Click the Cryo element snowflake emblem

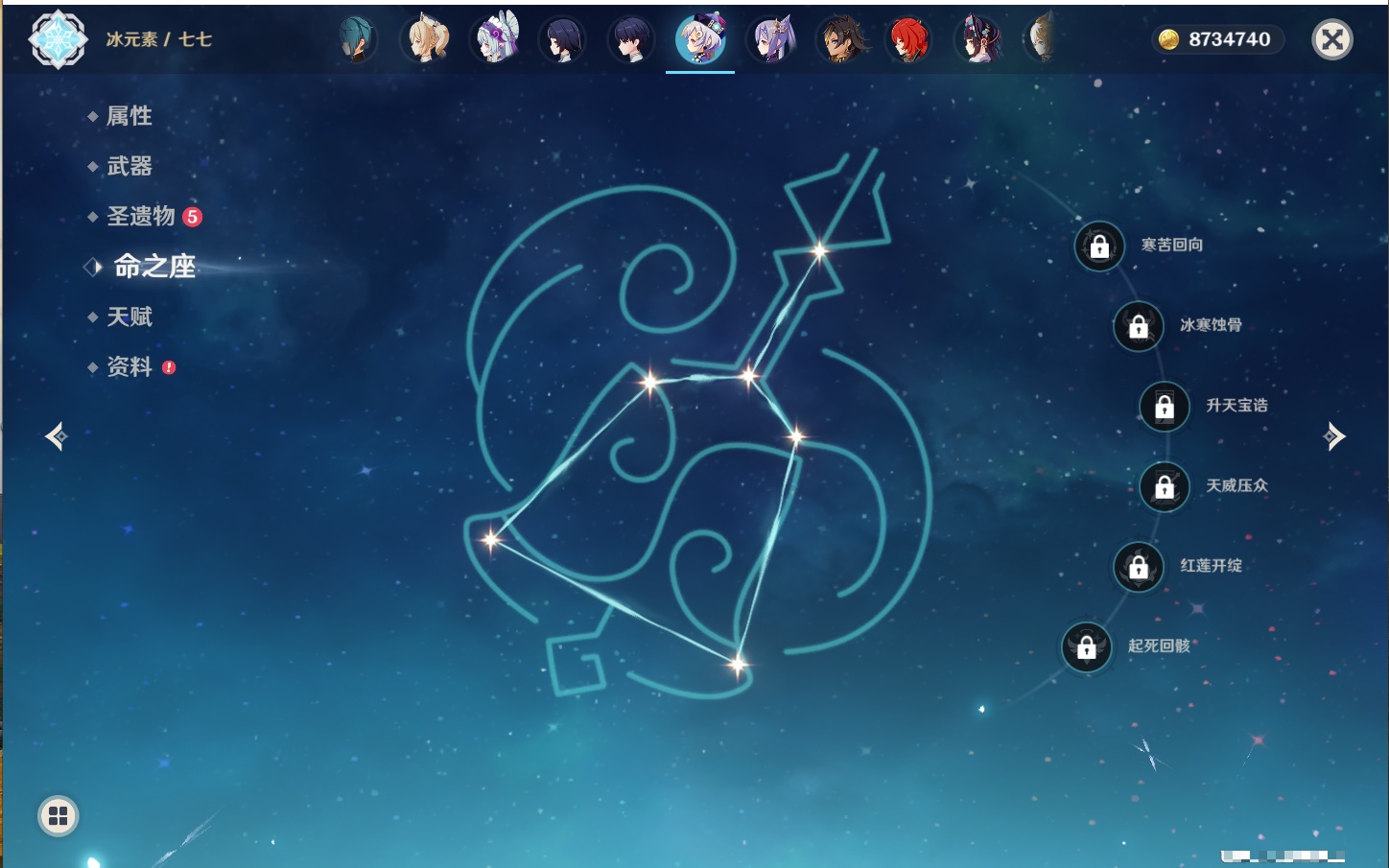click(58, 39)
